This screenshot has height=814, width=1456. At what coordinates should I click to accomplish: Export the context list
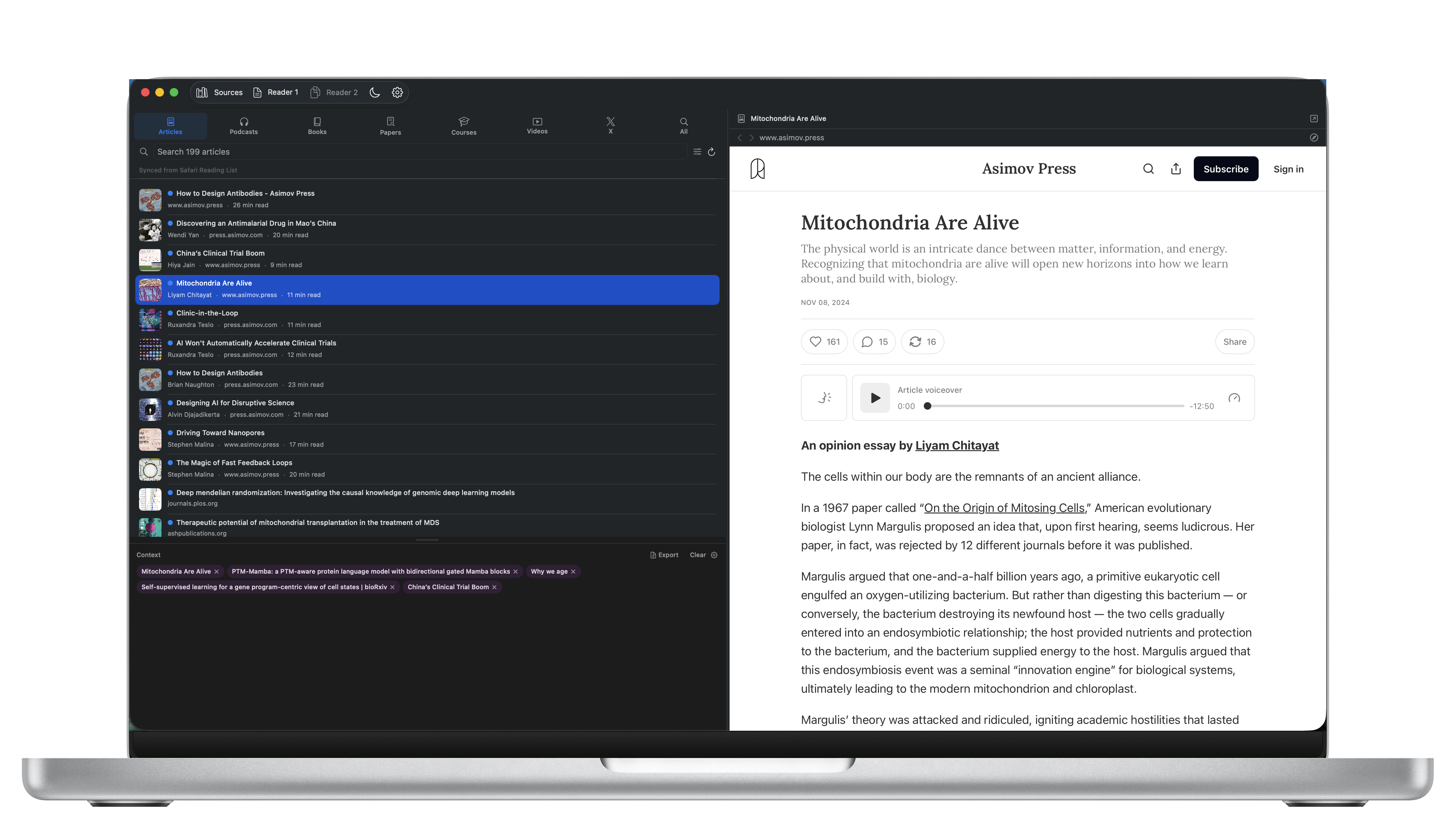coord(664,555)
